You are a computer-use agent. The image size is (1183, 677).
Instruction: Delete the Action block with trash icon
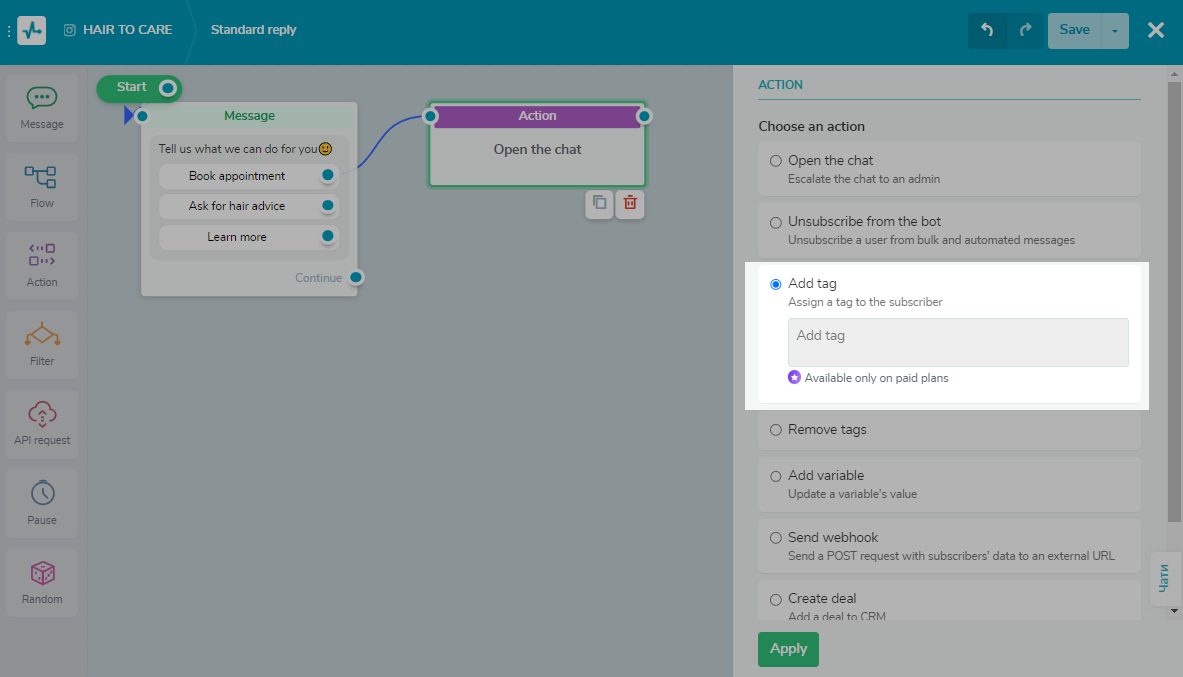(630, 203)
